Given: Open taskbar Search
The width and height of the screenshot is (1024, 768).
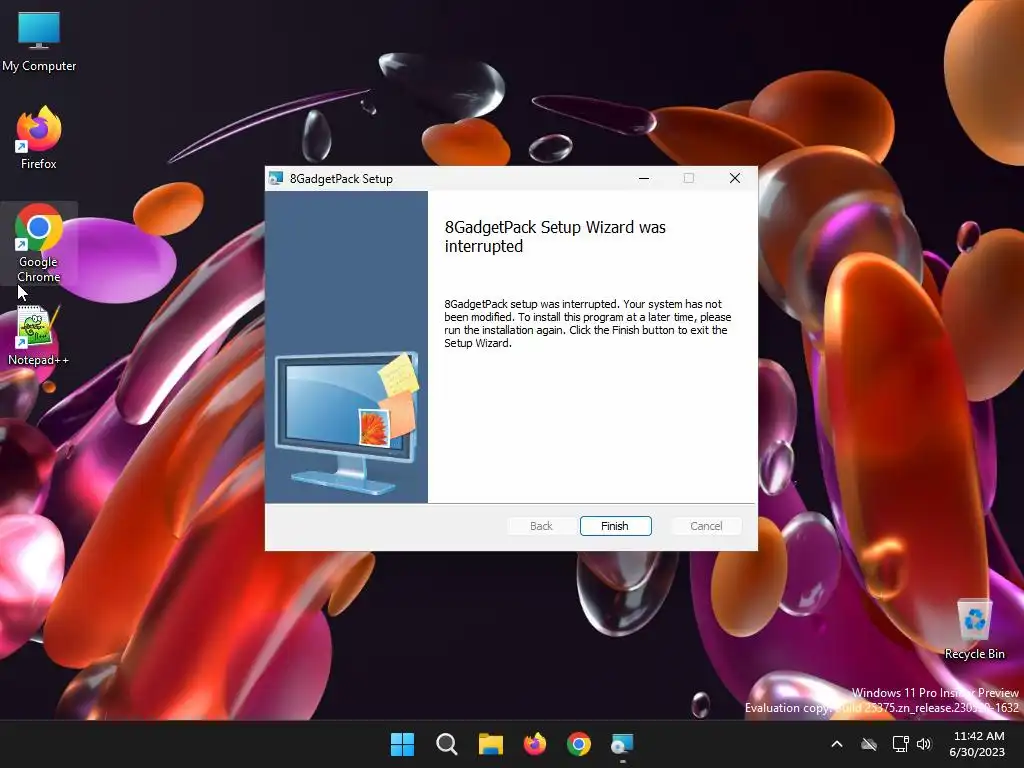Looking at the screenshot, I should 447,744.
